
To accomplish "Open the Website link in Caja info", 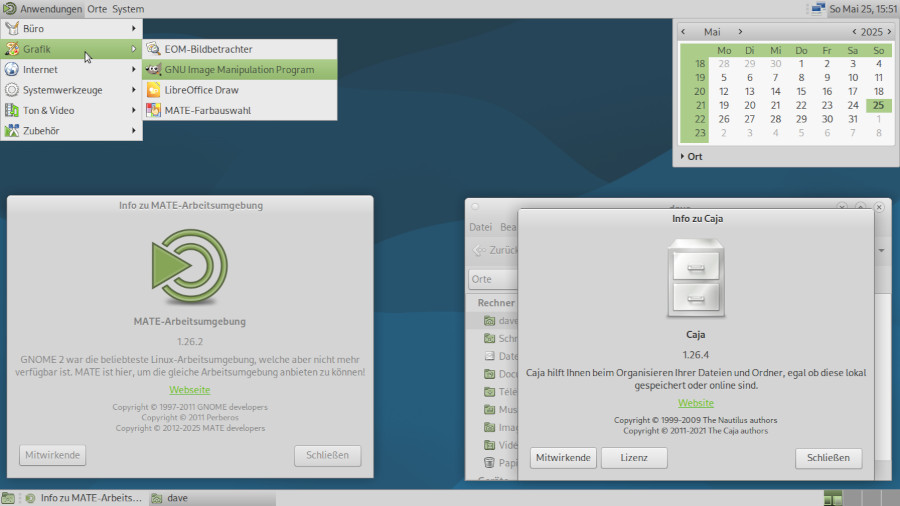I will [696, 403].
